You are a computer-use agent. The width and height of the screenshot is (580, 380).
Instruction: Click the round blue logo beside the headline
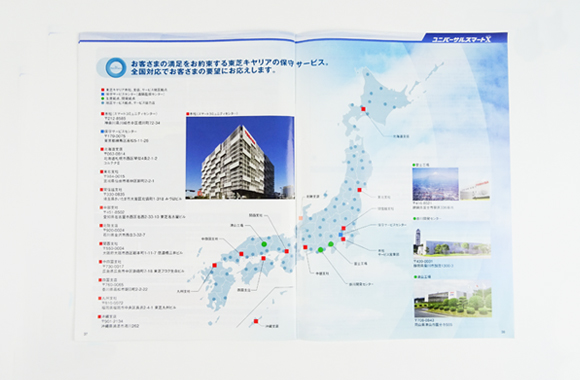(x=116, y=67)
